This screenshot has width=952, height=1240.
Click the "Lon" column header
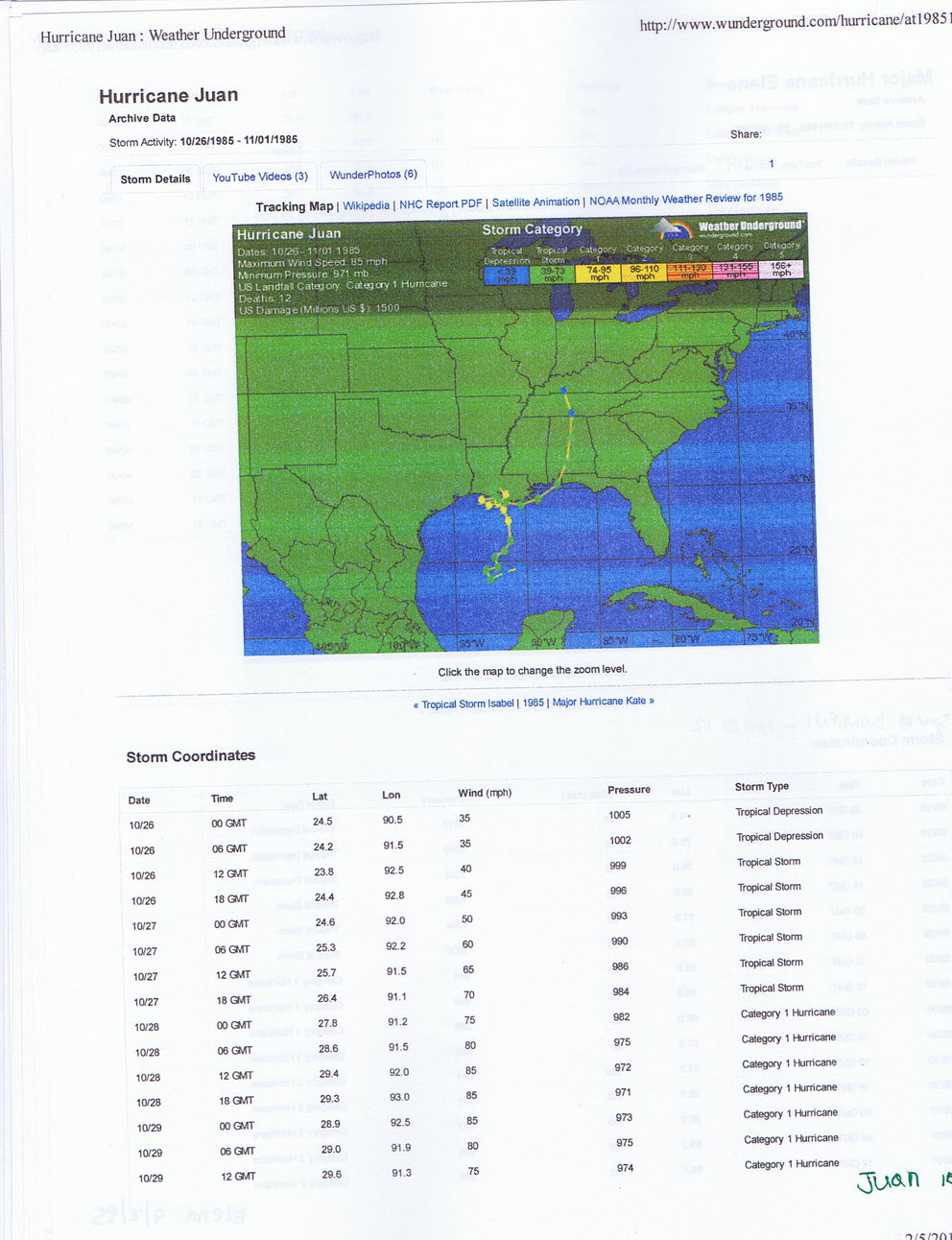pos(392,795)
